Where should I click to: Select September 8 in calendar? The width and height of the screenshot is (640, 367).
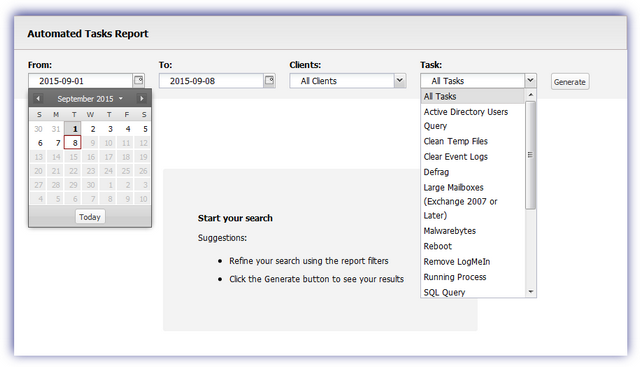(x=73, y=143)
